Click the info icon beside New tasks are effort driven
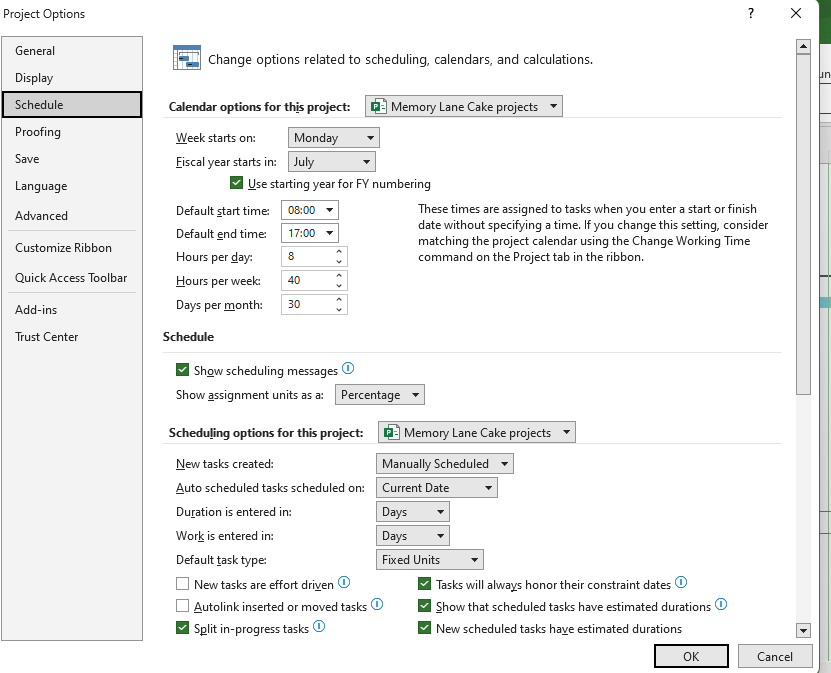831x673 pixels. pyautogui.click(x=344, y=582)
